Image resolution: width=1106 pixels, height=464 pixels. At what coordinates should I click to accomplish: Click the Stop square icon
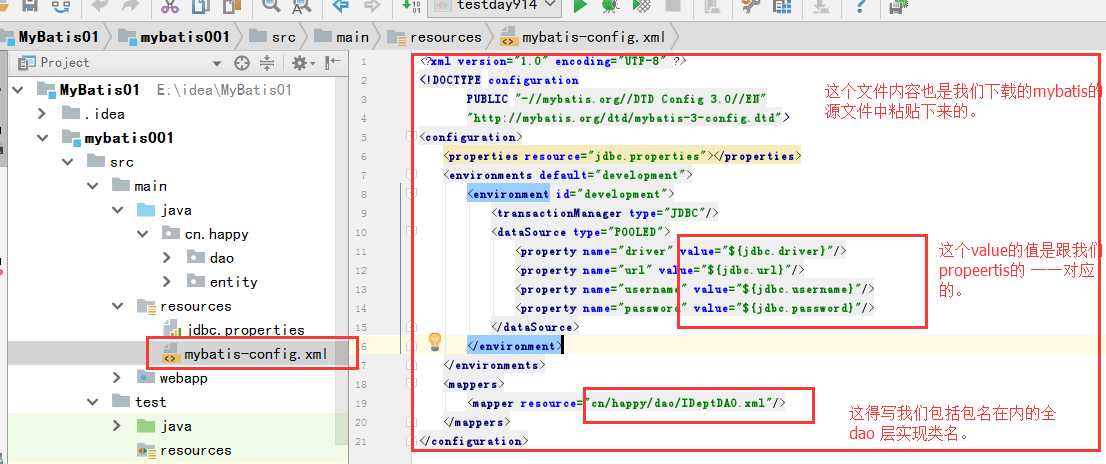pyautogui.click(x=673, y=6)
